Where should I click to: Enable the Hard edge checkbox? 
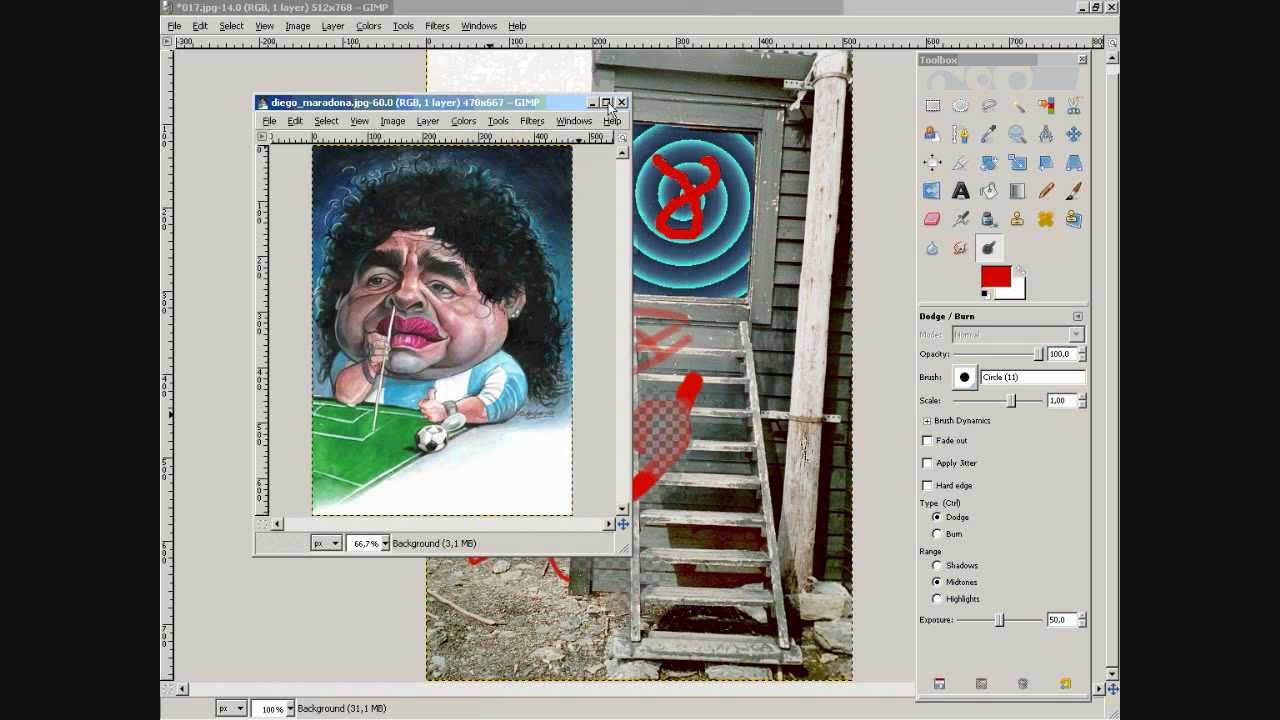click(927, 485)
